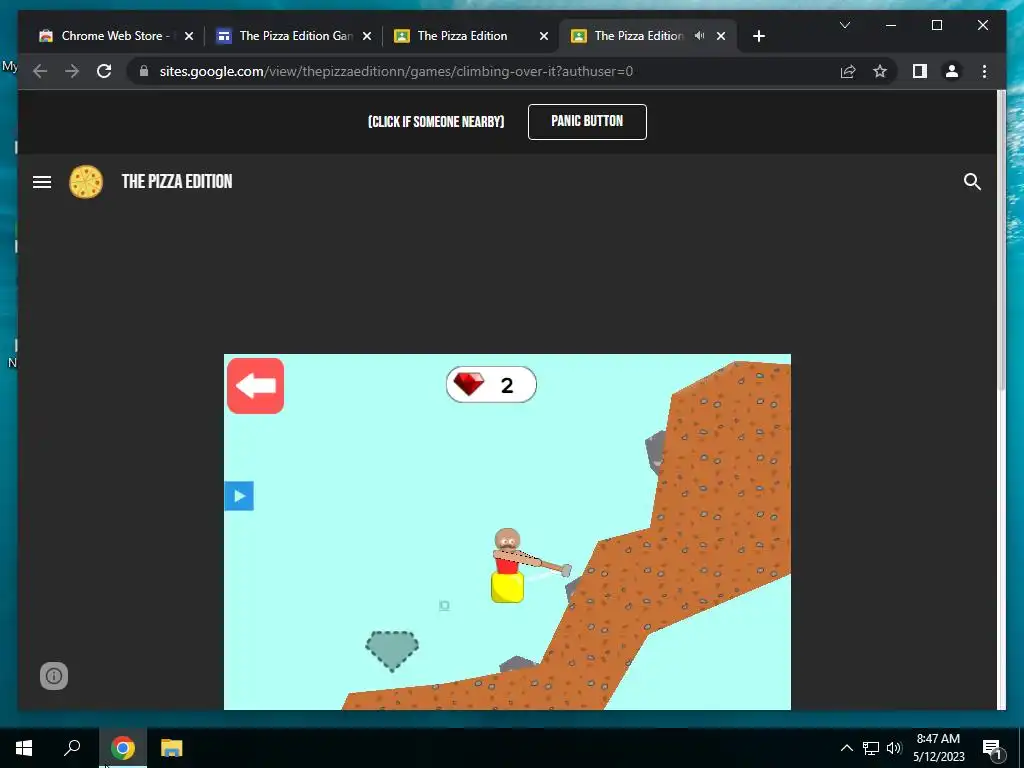Viewport: 1024px width, 768px height.
Task: Open the taskbar clock and date
Action: [x=938, y=748]
